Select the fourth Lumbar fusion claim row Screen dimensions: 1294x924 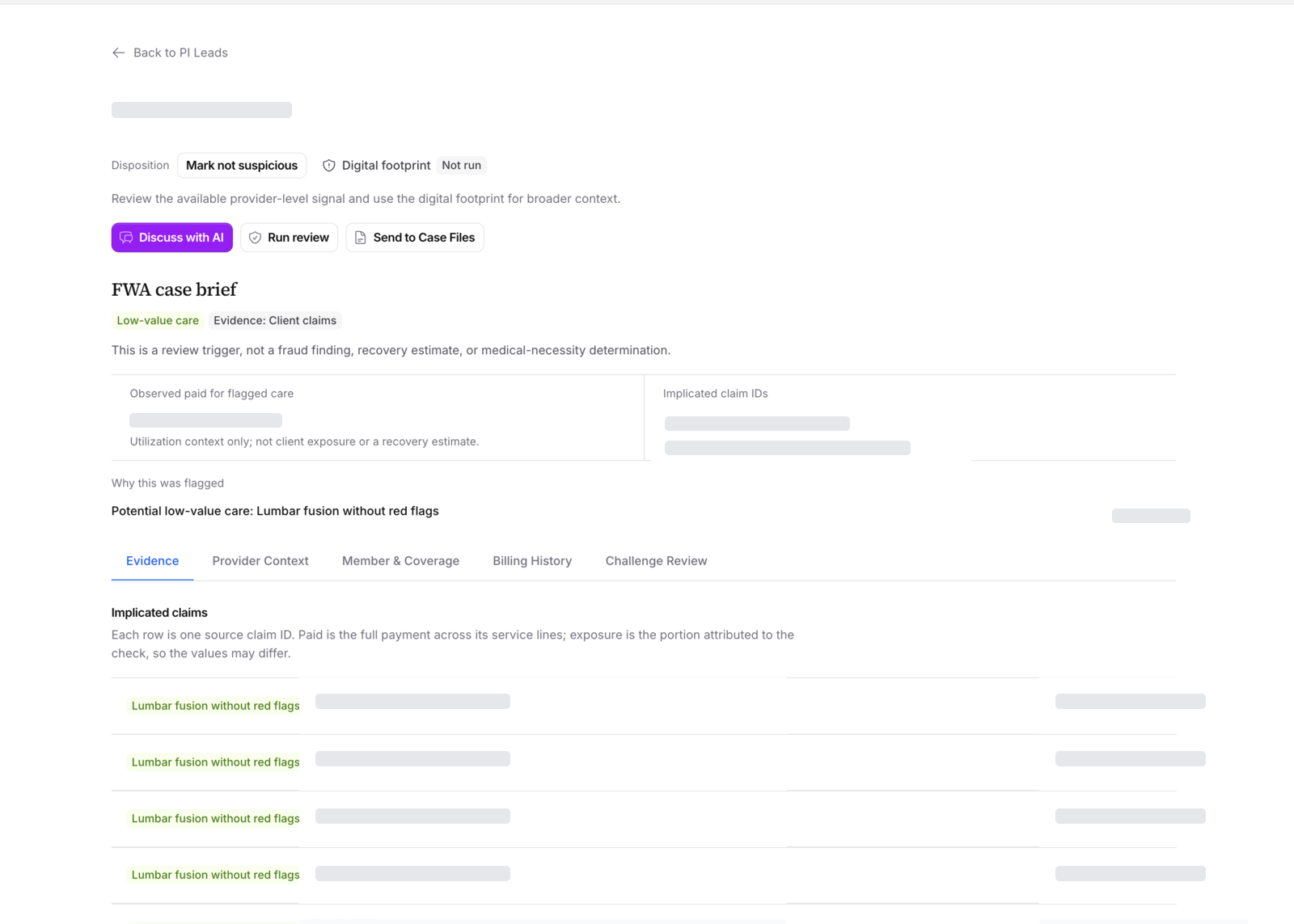click(644, 875)
